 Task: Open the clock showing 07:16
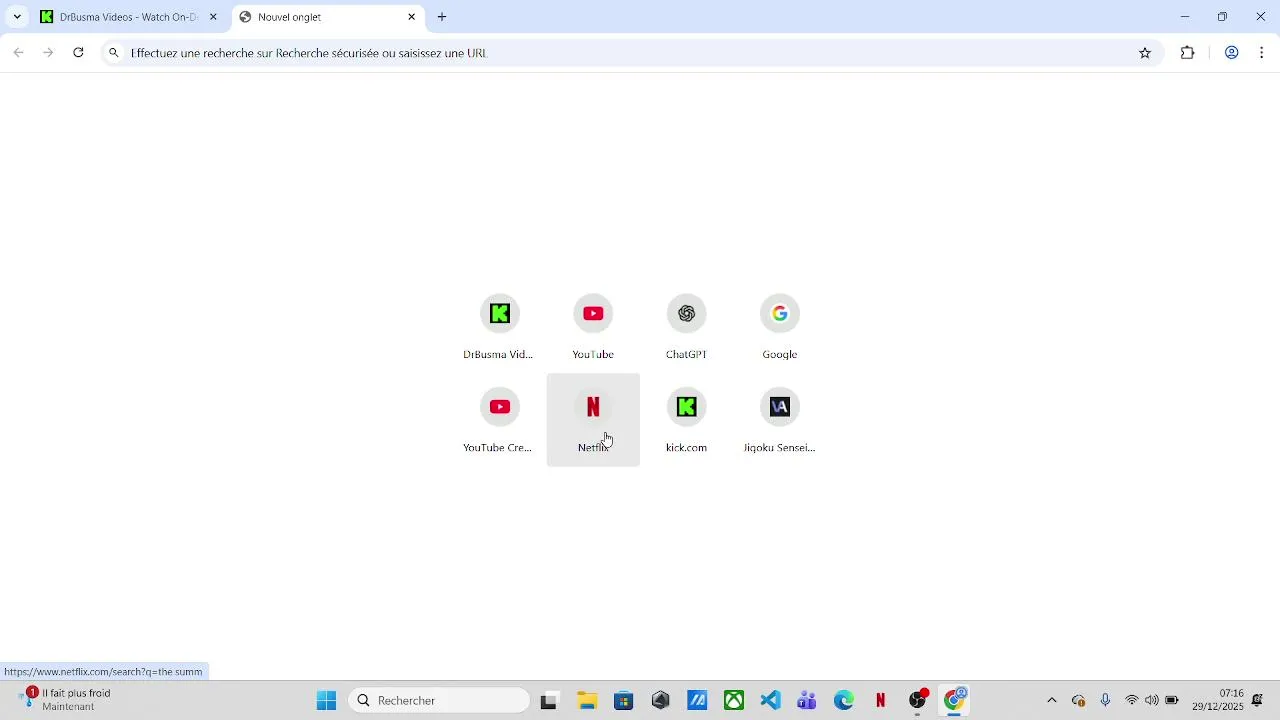pos(1217,700)
